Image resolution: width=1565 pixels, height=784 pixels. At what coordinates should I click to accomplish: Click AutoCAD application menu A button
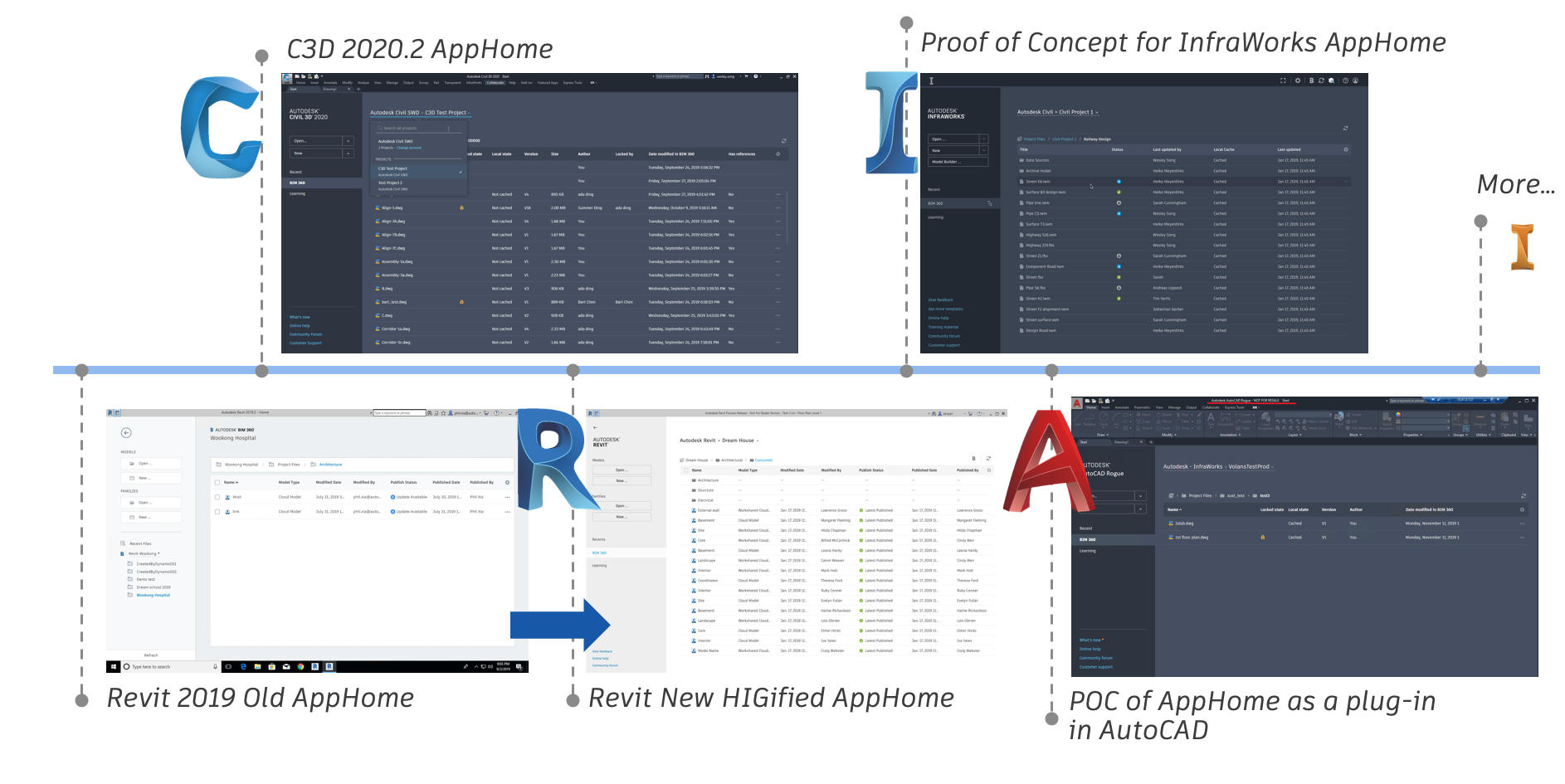pyautogui.click(x=1078, y=403)
